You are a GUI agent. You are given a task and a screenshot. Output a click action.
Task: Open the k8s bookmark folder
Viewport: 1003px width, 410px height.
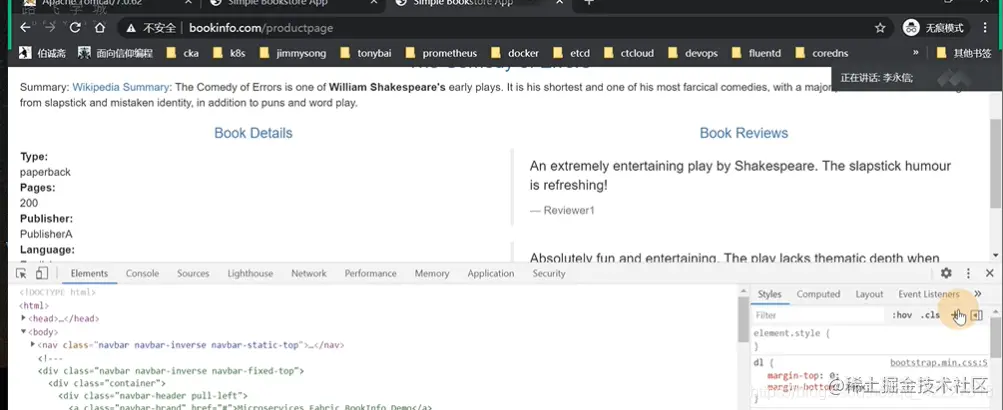coord(228,53)
